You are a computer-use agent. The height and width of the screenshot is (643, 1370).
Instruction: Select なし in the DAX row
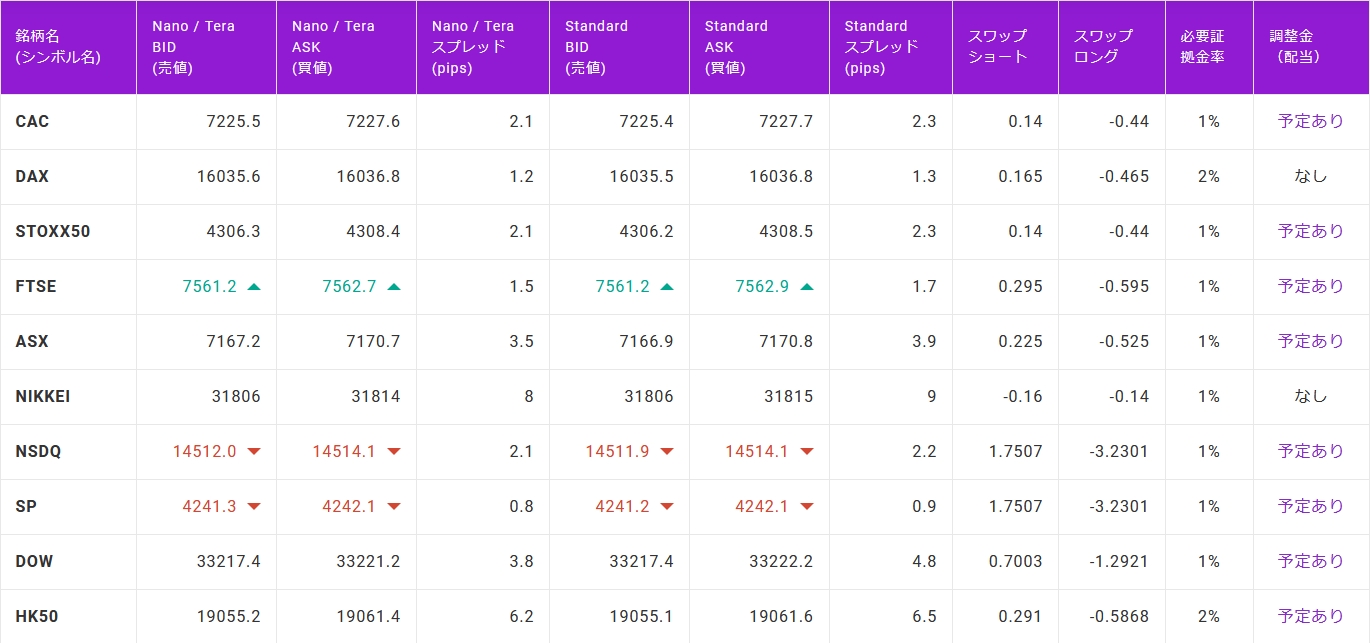[1311, 176]
